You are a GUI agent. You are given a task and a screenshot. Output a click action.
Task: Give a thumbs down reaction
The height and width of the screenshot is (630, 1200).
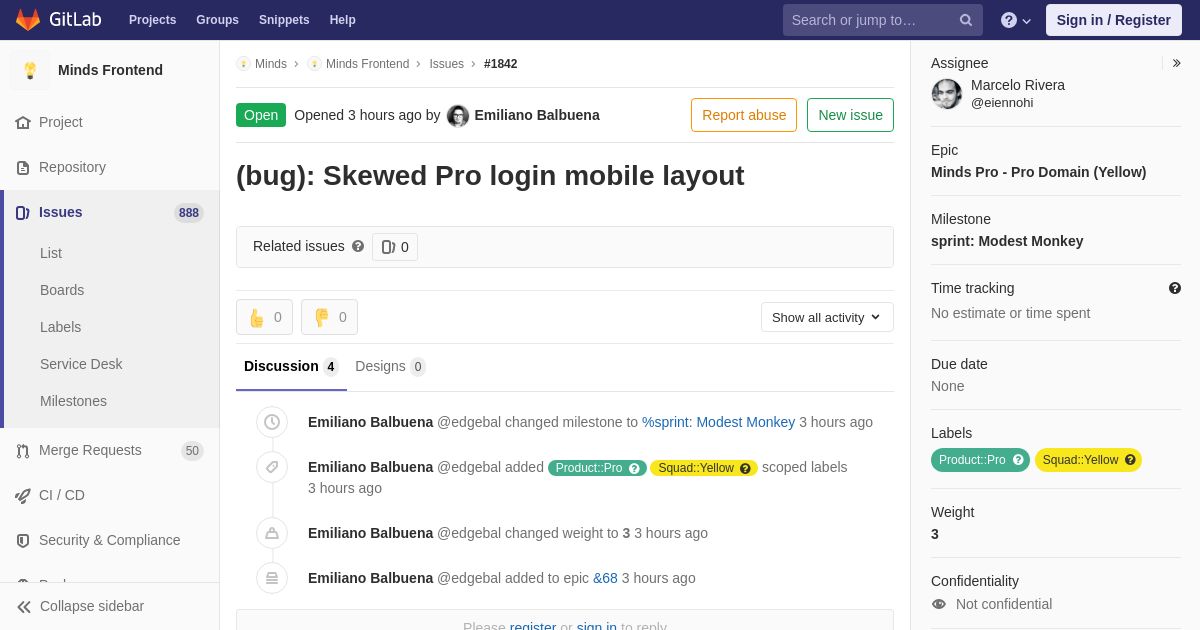point(329,317)
